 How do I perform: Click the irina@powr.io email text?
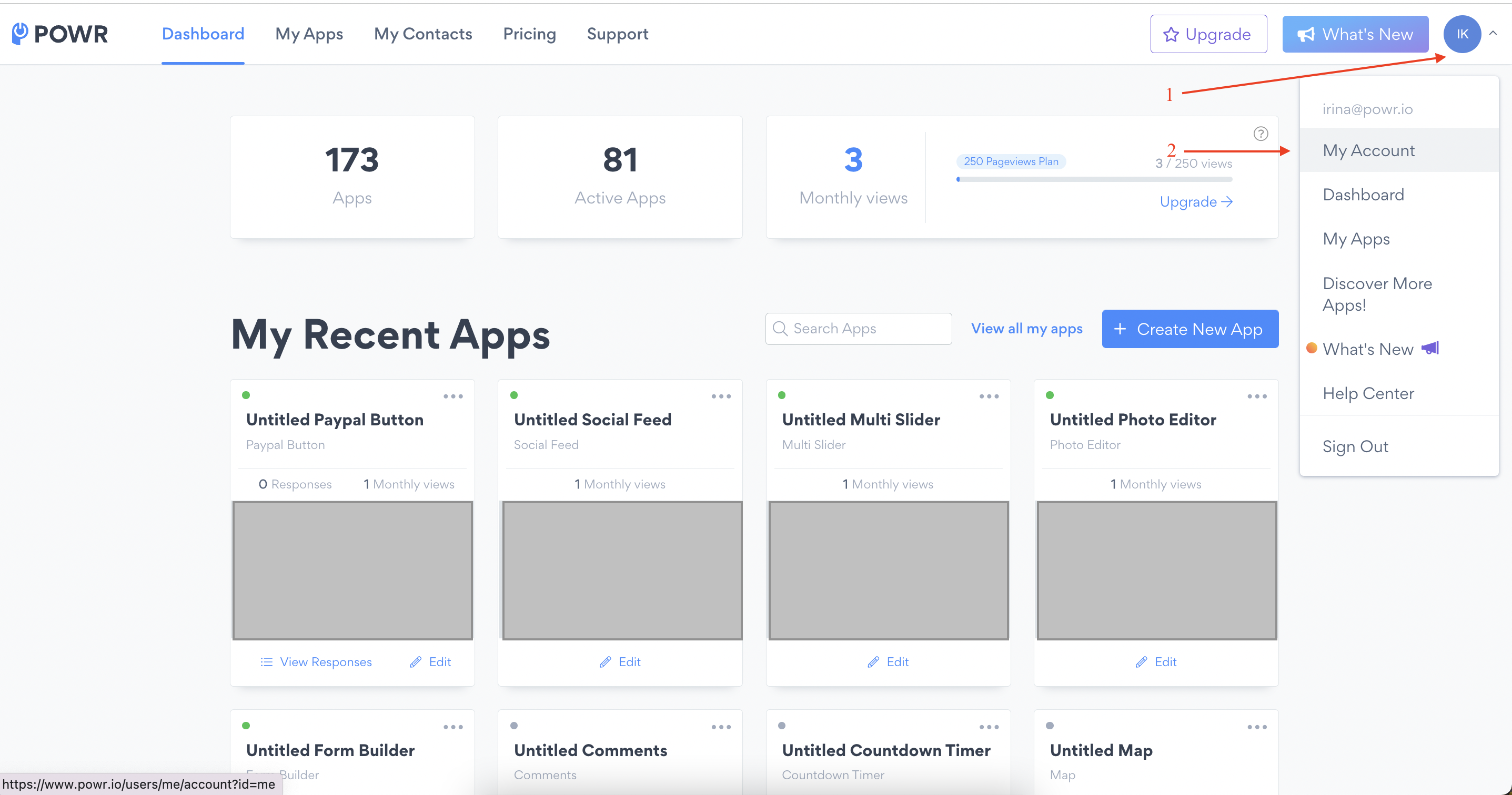click(x=1368, y=109)
